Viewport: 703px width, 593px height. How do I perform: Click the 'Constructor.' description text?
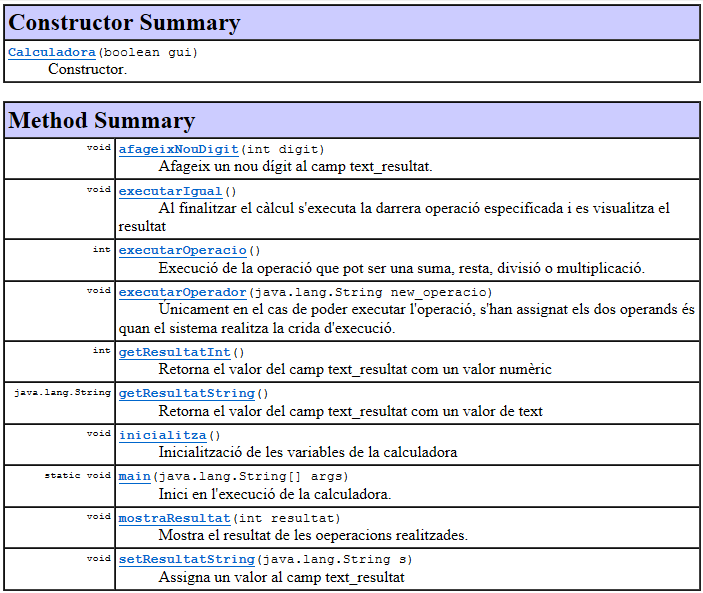click(x=87, y=69)
